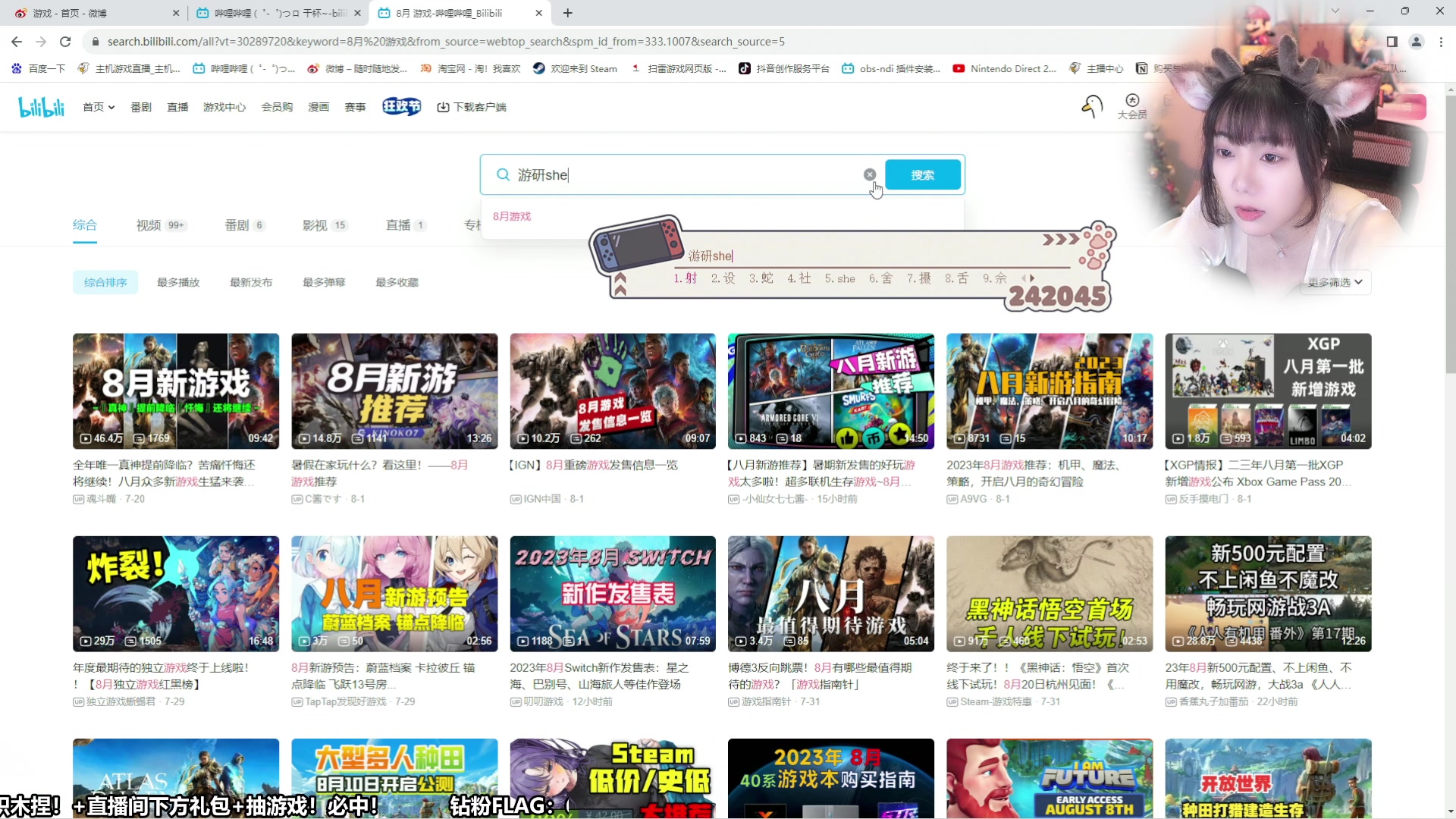Click the blue 搜索 search button
This screenshot has width=1456, height=819.
pos(923,174)
